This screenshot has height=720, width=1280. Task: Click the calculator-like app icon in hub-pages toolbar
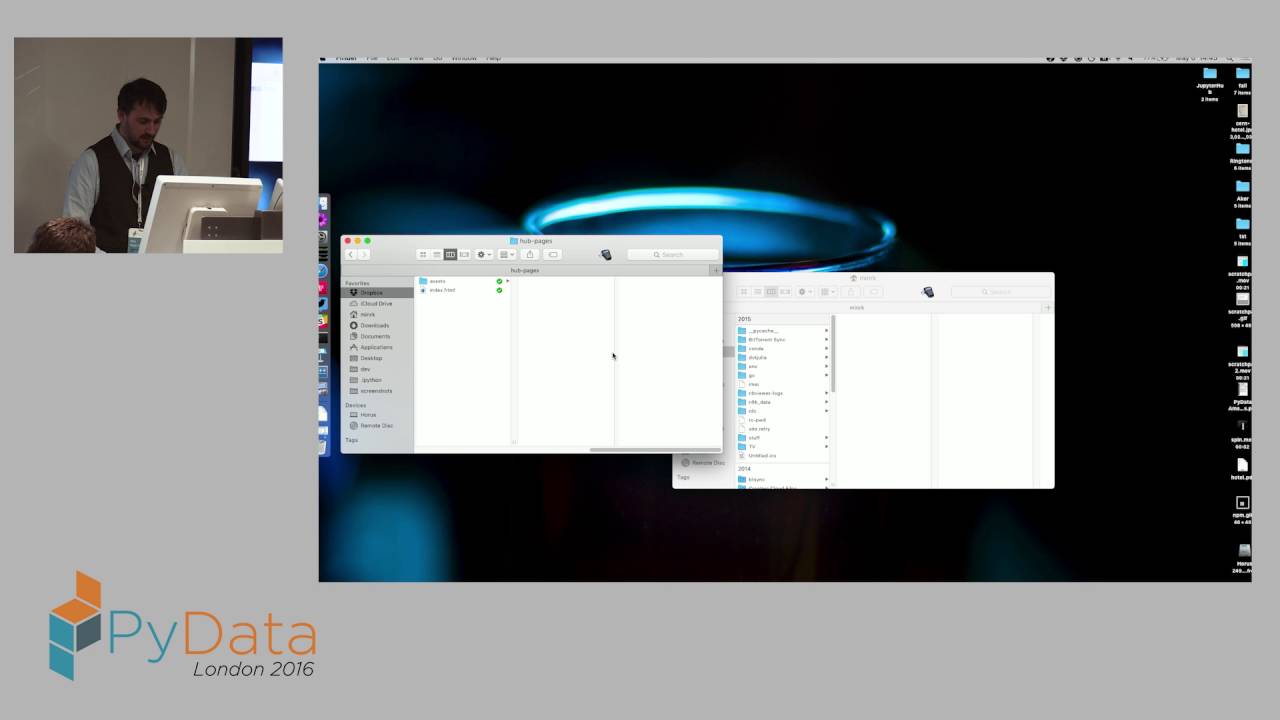[x=605, y=255]
